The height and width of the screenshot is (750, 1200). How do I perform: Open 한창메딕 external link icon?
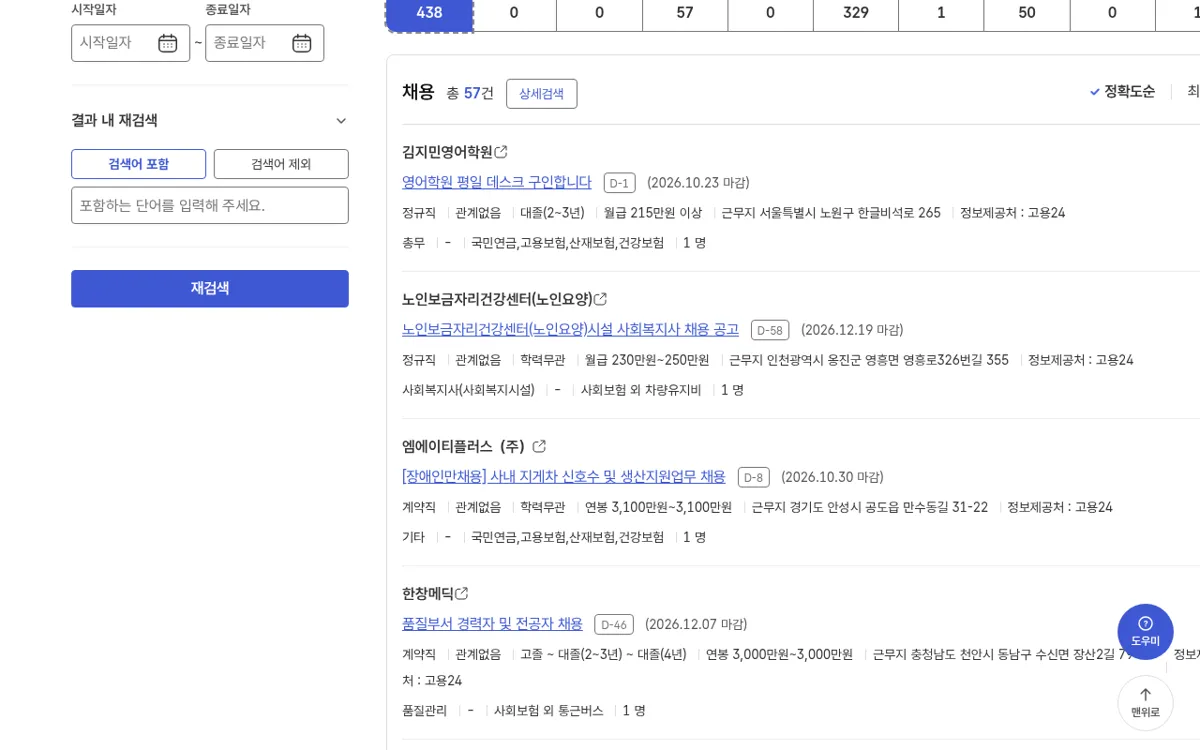[x=462, y=594]
